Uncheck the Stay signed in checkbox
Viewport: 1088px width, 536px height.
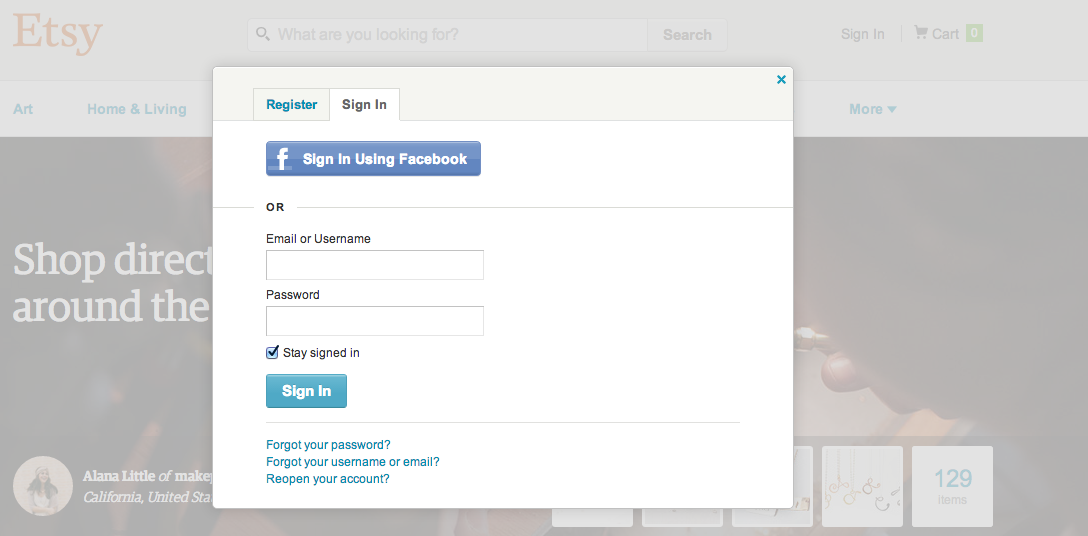coord(272,353)
